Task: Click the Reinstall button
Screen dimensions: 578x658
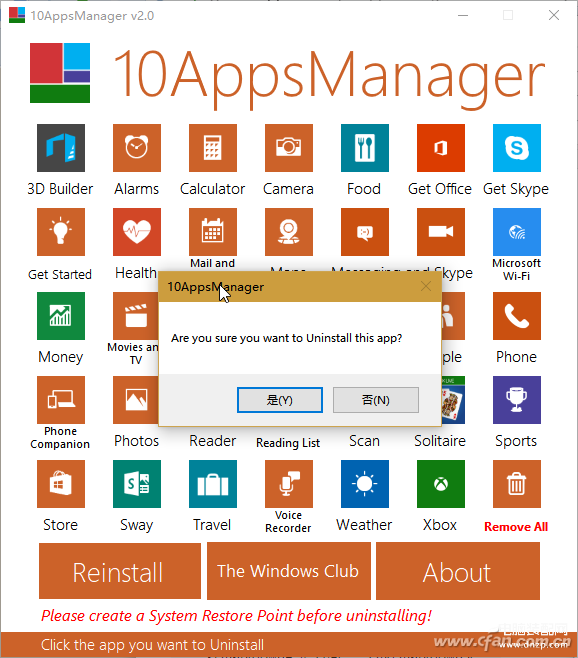Action: point(120,571)
